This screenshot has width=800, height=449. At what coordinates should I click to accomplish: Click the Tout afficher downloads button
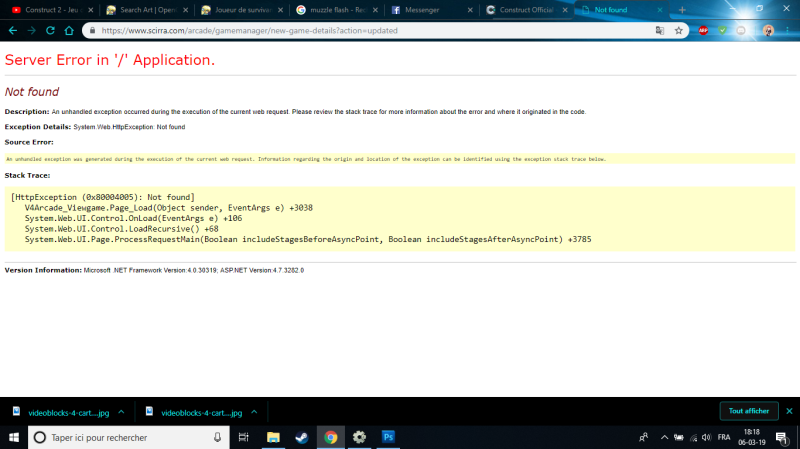coord(748,411)
